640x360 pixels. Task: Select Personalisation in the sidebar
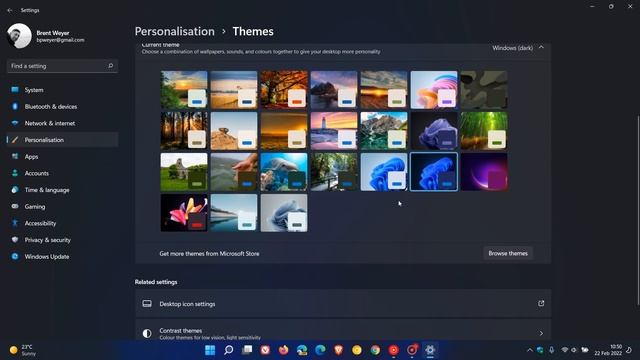click(62, 140)
